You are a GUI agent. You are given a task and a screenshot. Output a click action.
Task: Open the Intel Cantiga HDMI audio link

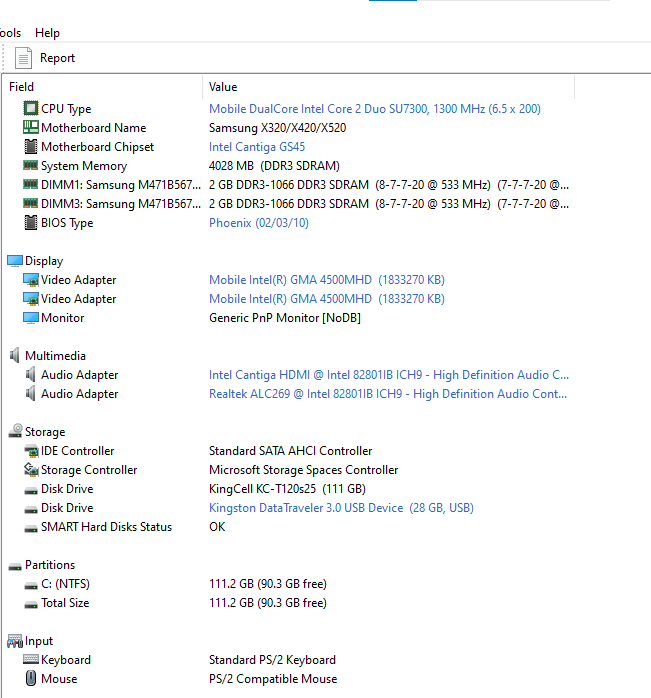[389, 375]
